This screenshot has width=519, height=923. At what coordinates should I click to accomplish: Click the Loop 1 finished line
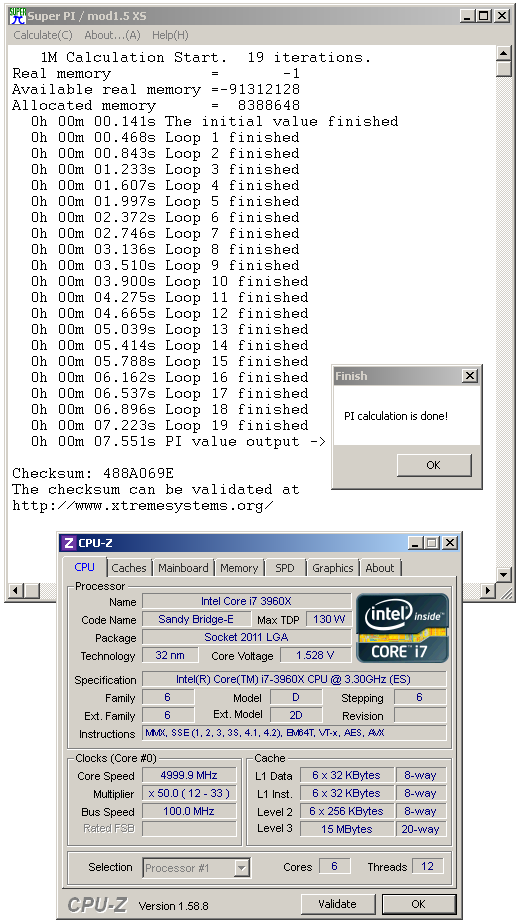pyautogui.click(x=165, y=138)
